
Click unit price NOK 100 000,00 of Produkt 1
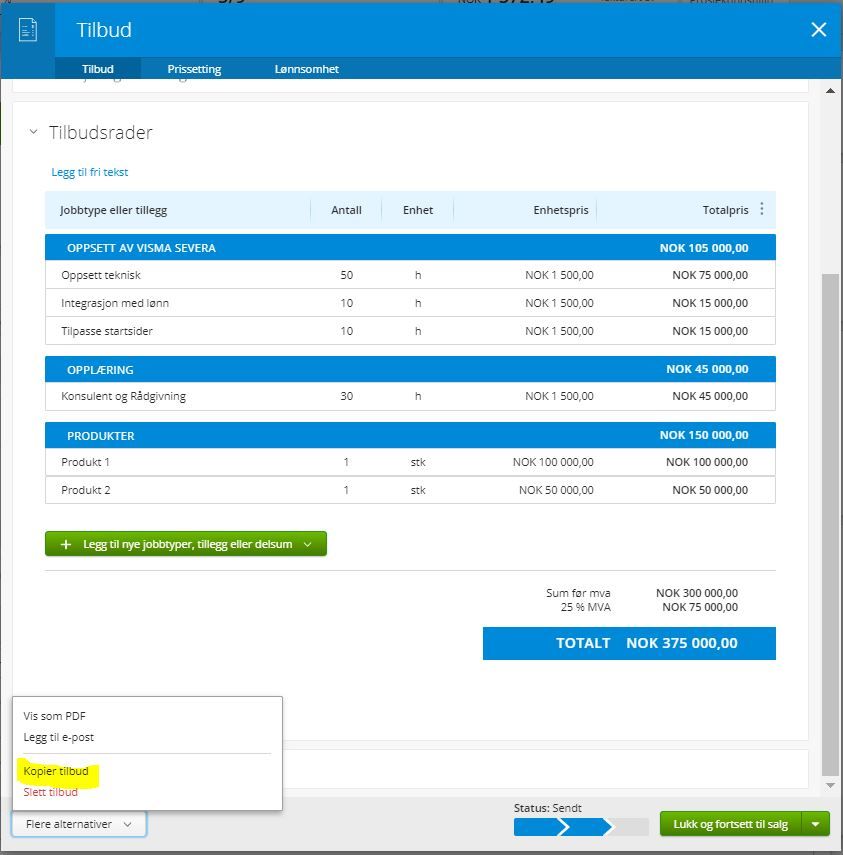pyautogui.click(x=553, y=462)
